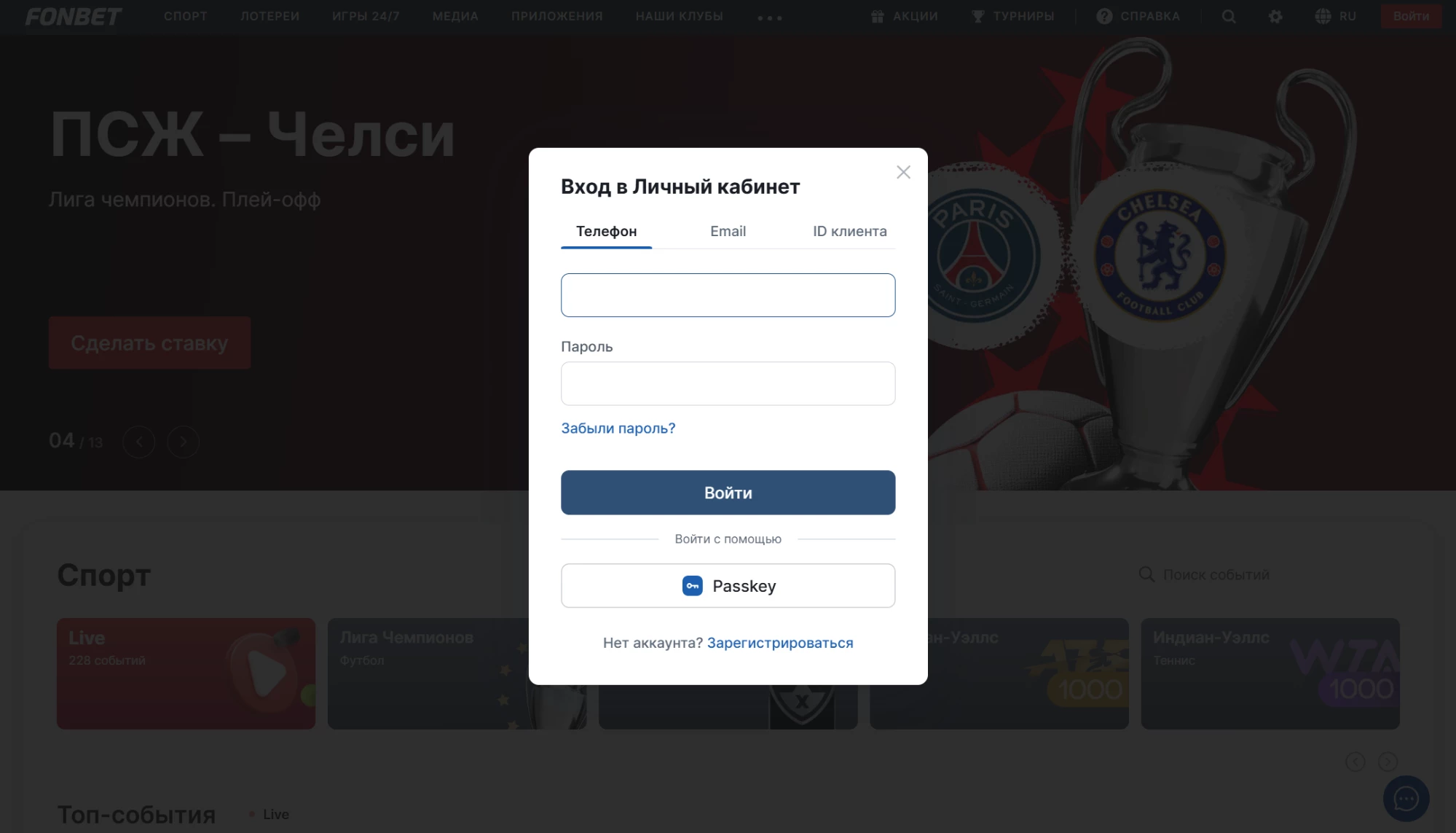The image size is (1456, 833).
Task: Open the Справка help menu
Action: 1138,16
